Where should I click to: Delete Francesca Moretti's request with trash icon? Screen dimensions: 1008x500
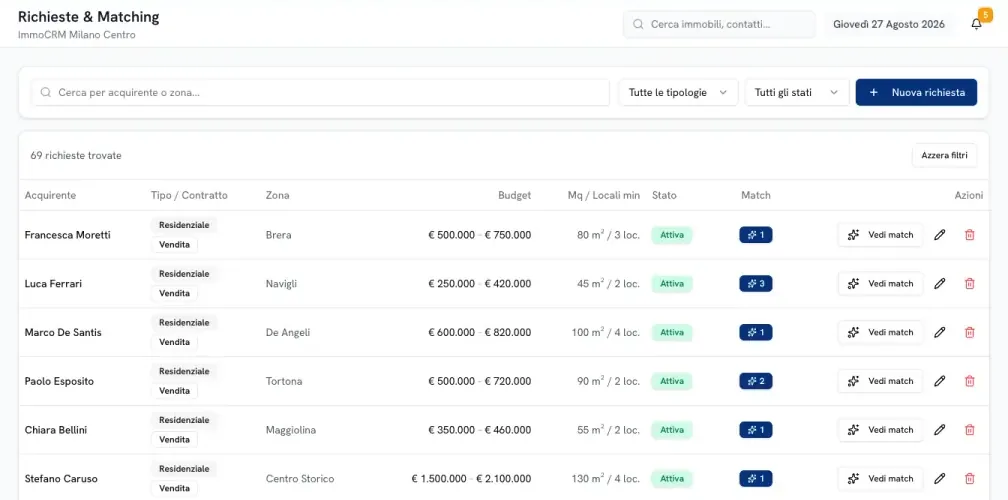coord(969,235)
